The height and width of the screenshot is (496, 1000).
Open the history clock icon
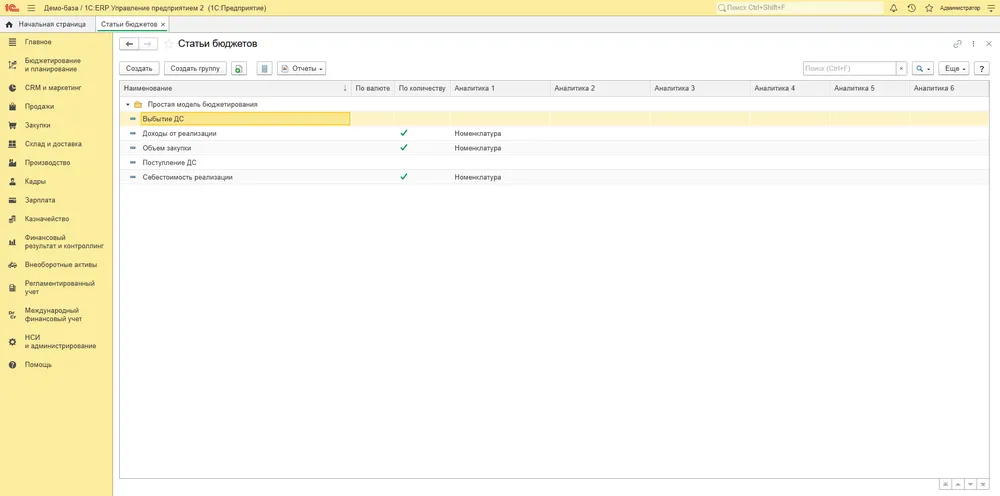coord(911,8)
